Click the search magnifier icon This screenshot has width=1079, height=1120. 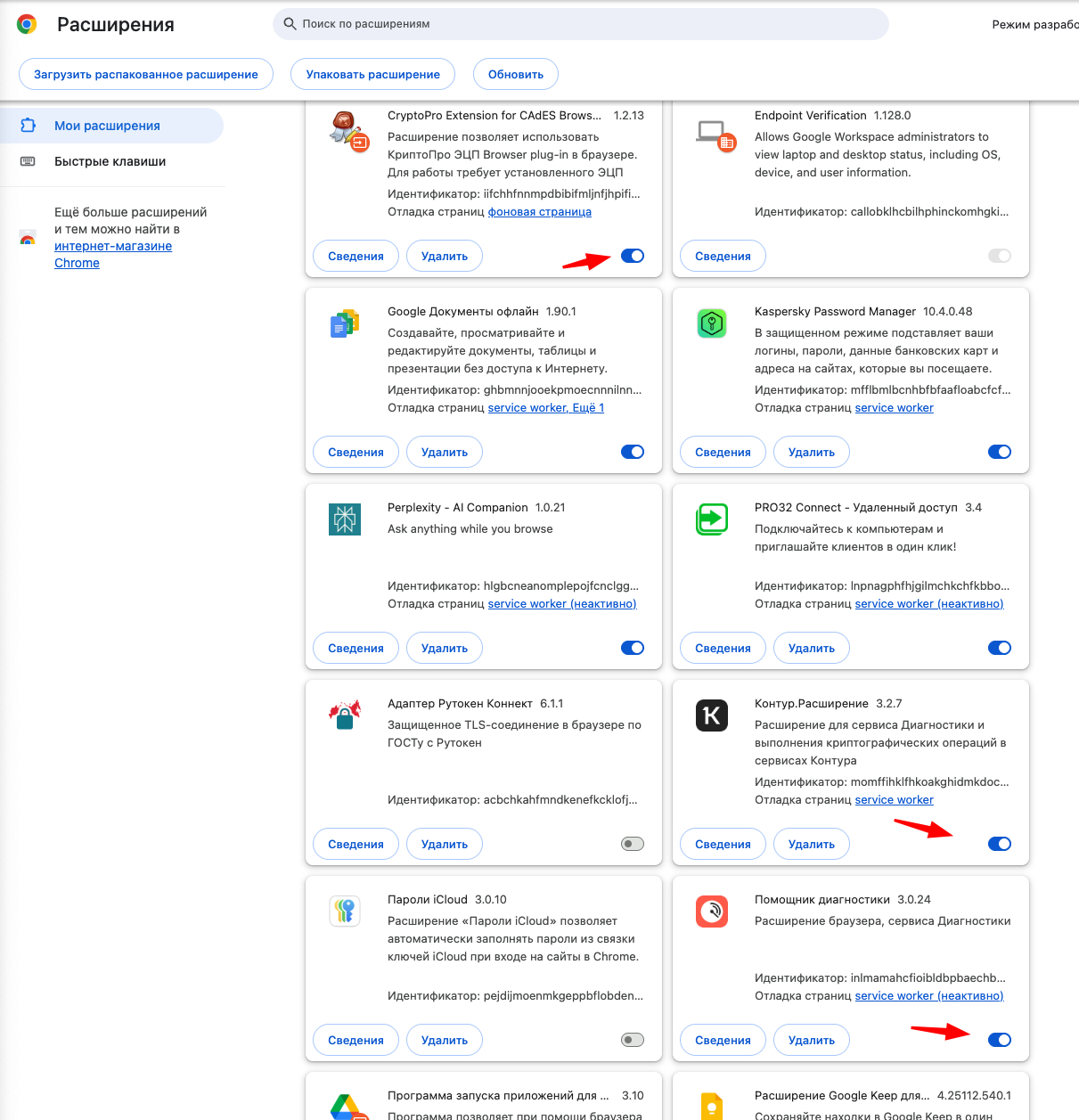click(x=290, y=24)
